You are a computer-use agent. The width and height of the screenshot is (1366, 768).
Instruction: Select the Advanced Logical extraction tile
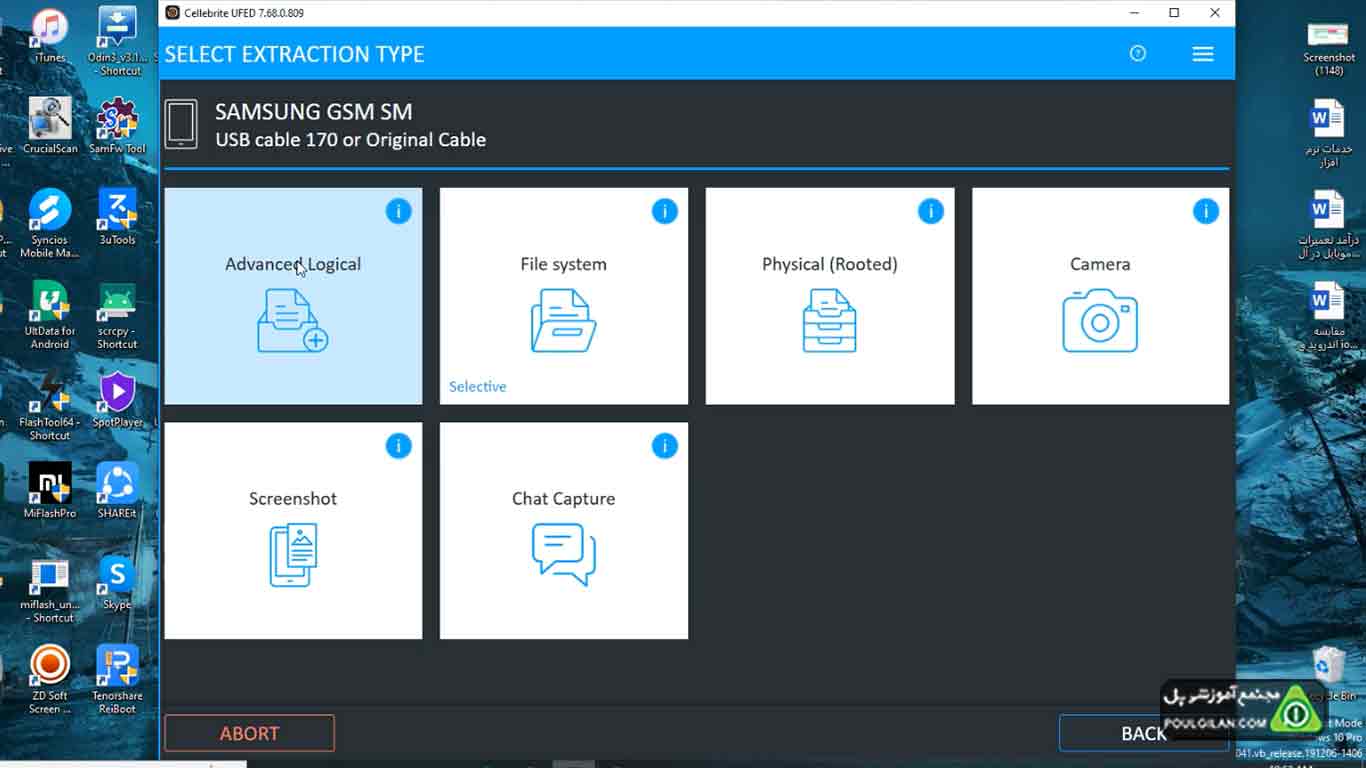tap(293, 296)
